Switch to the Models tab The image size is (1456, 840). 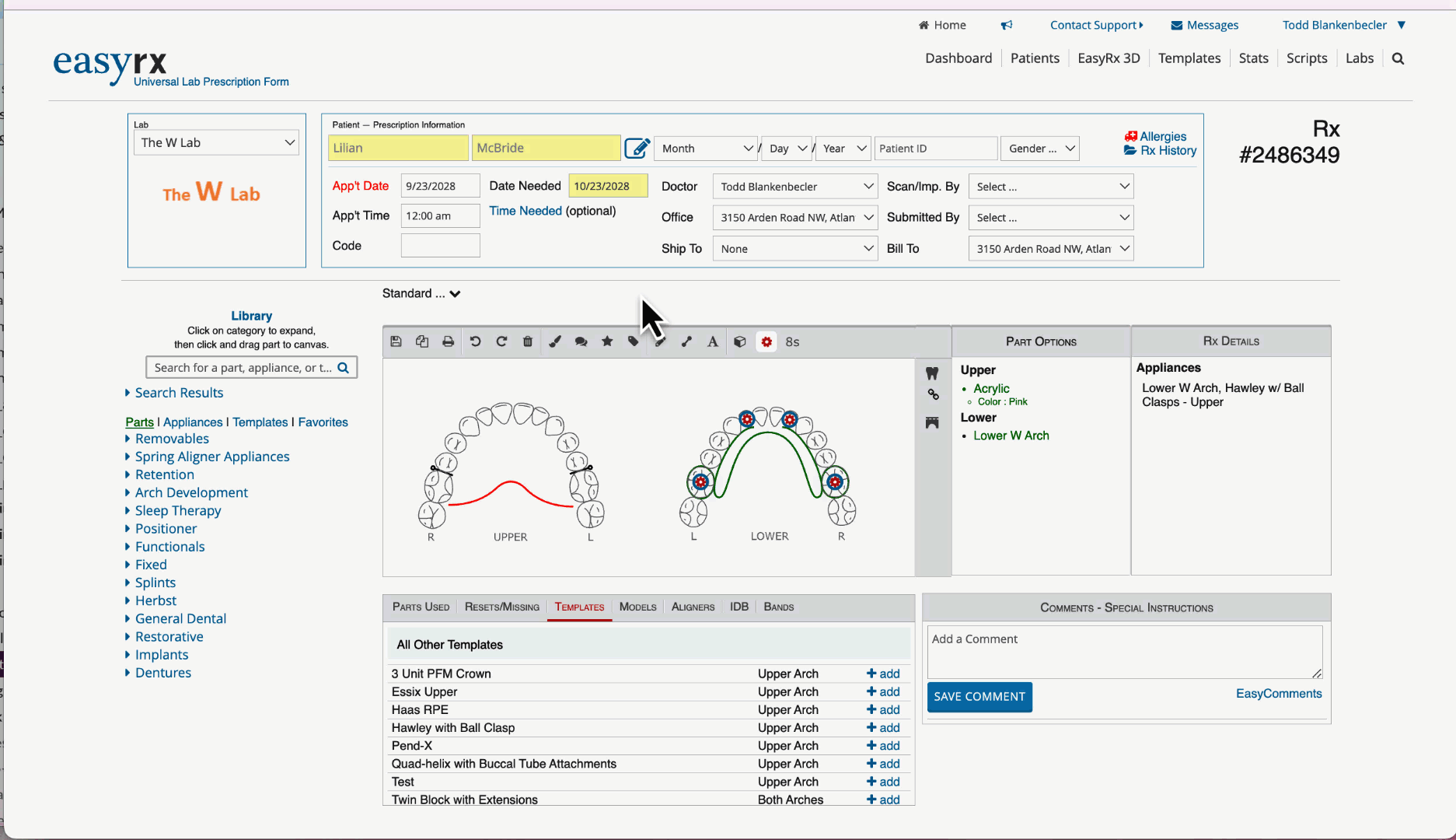(x=637, y=607)
